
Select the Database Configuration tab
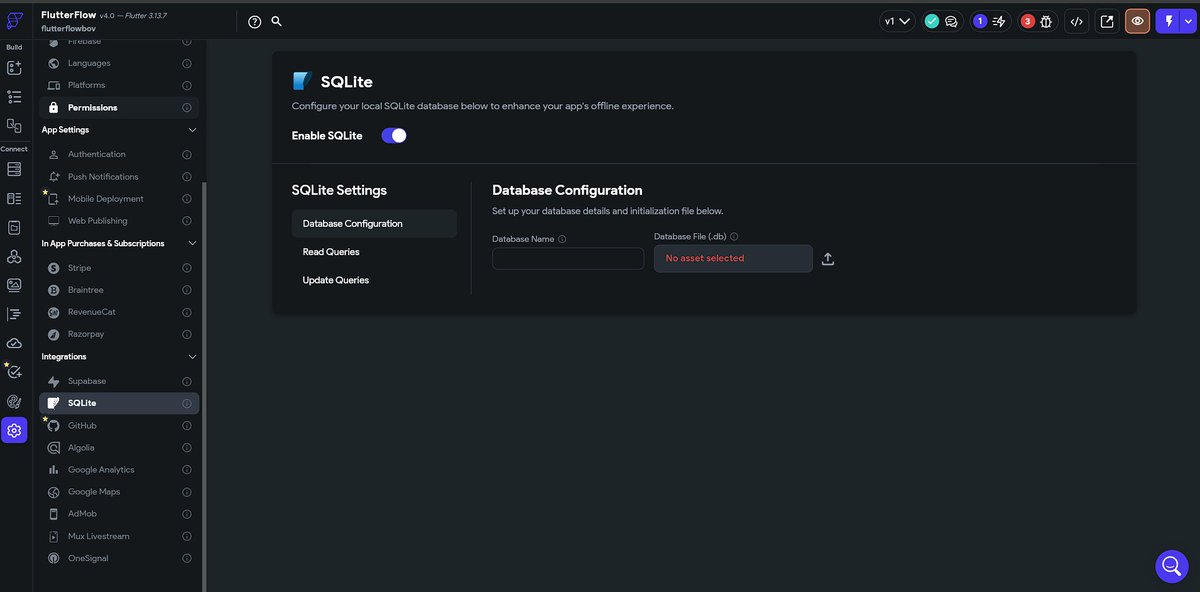coord(374,224)
